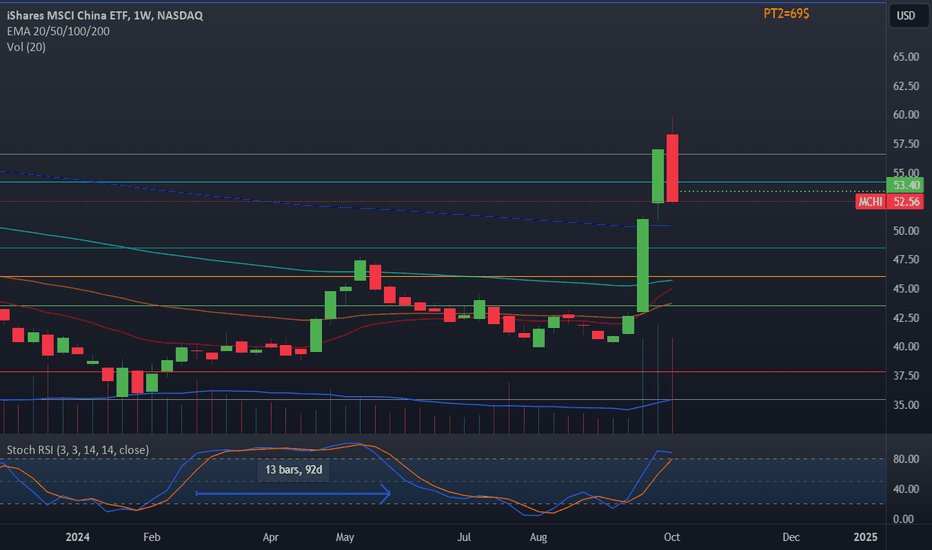Click the 50.00 price axis label

906,231
